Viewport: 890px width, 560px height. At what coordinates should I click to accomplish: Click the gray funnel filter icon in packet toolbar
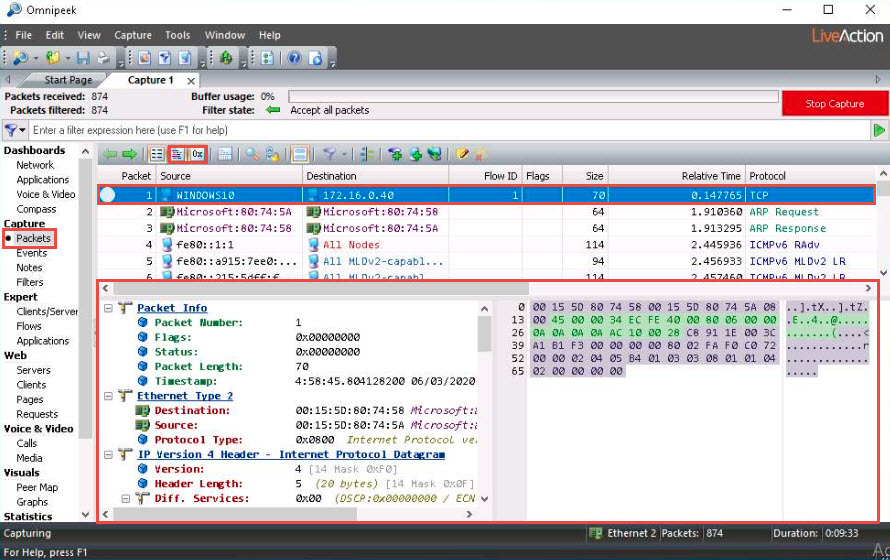tap(329, 154)
